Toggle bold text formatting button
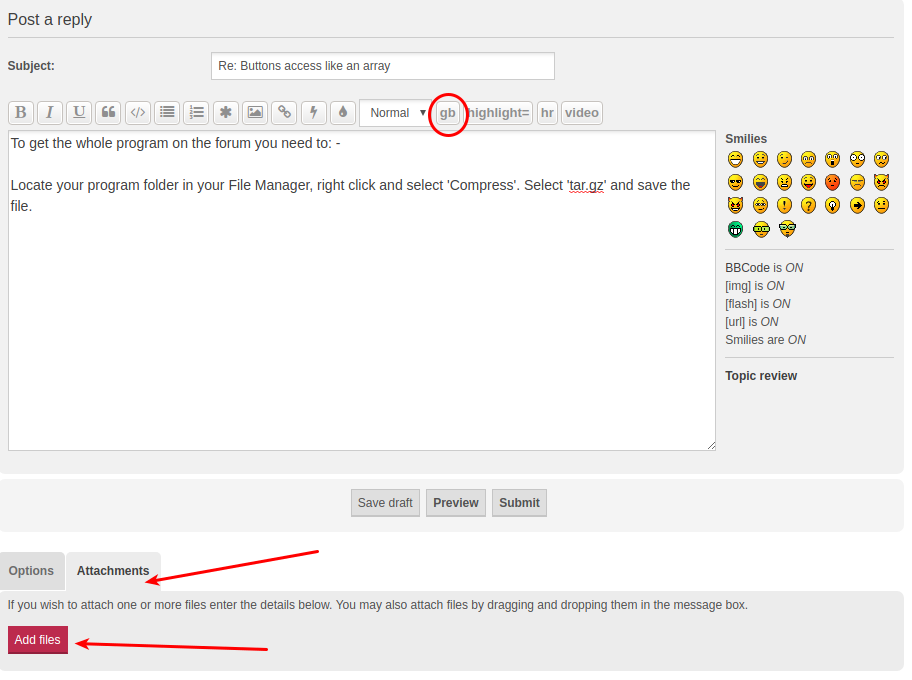912x680 pixels. pos(21,112)
